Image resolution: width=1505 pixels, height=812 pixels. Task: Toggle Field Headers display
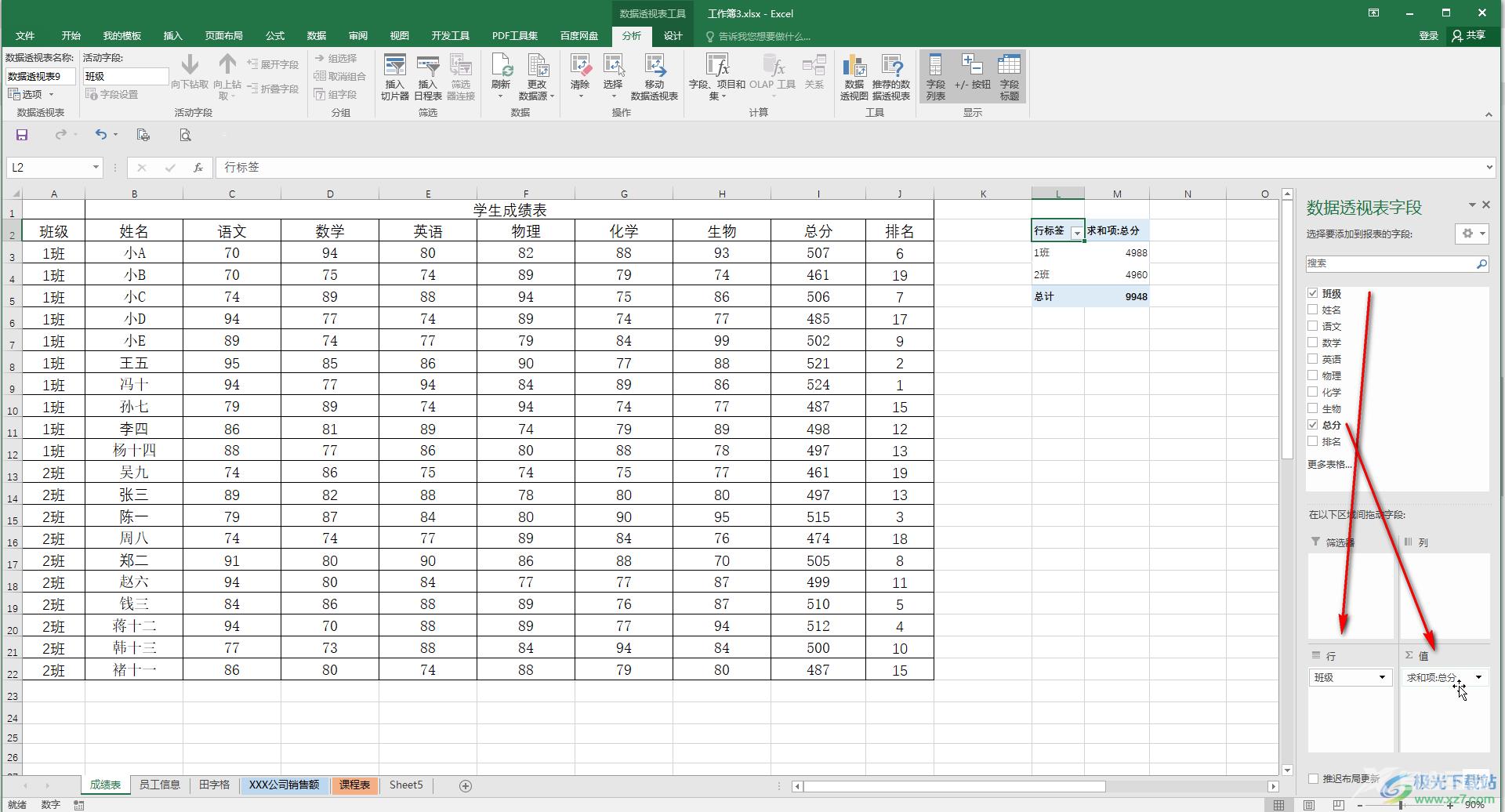[x=1010, y=77]
